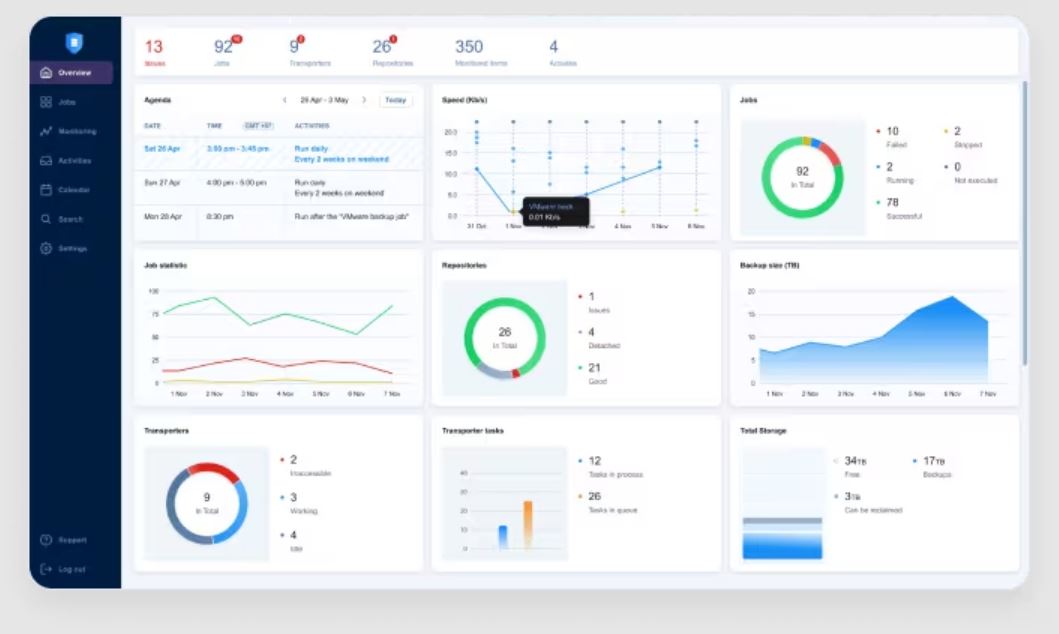
Task: Click the Log out icon
Action: click(46, 569)
